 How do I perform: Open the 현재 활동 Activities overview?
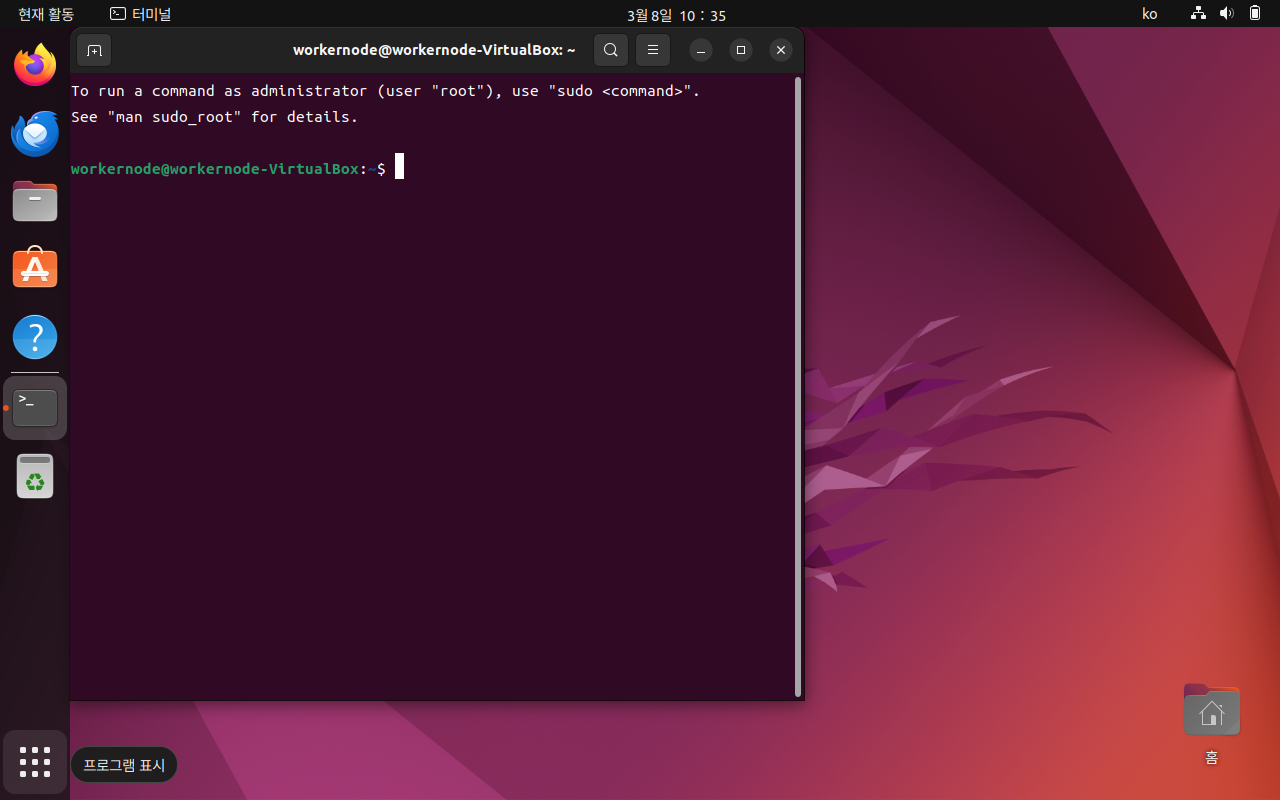[44, 14]
